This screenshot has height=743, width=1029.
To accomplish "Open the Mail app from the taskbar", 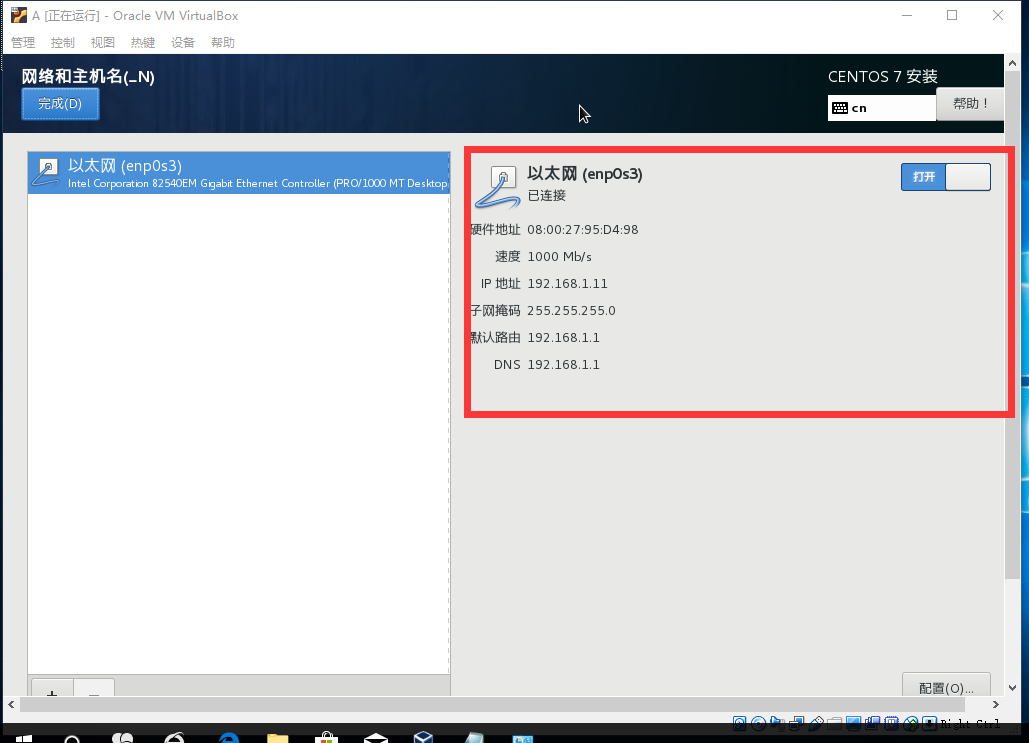I will 375,738.
